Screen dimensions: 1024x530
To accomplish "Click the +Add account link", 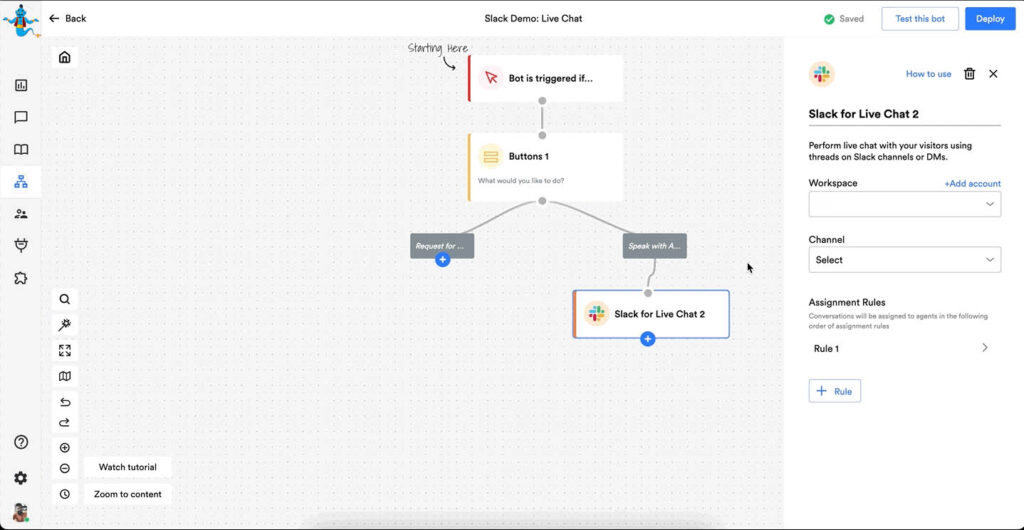I will point(972,184).
